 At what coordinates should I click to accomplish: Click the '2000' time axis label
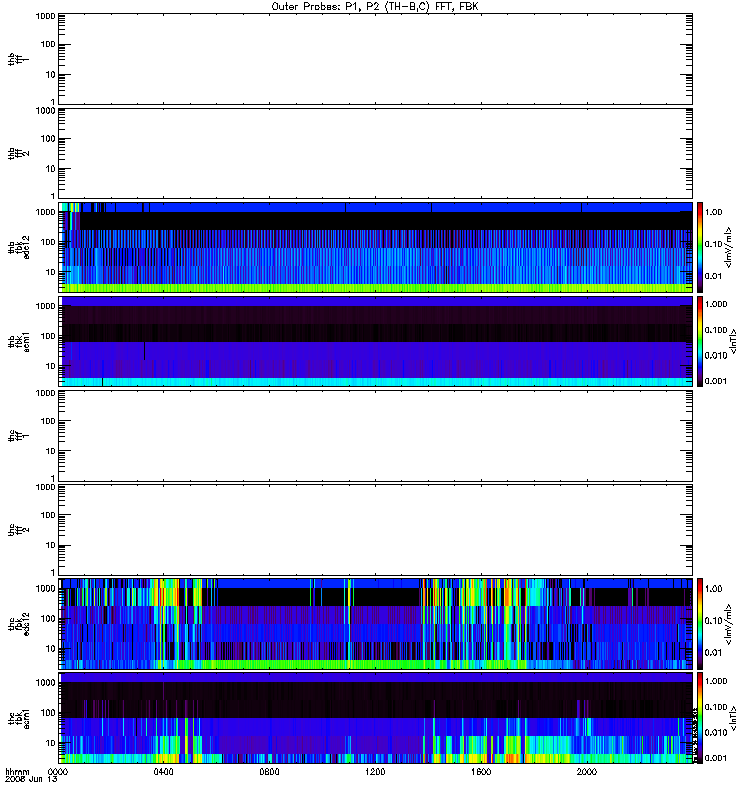coord(587,772)
